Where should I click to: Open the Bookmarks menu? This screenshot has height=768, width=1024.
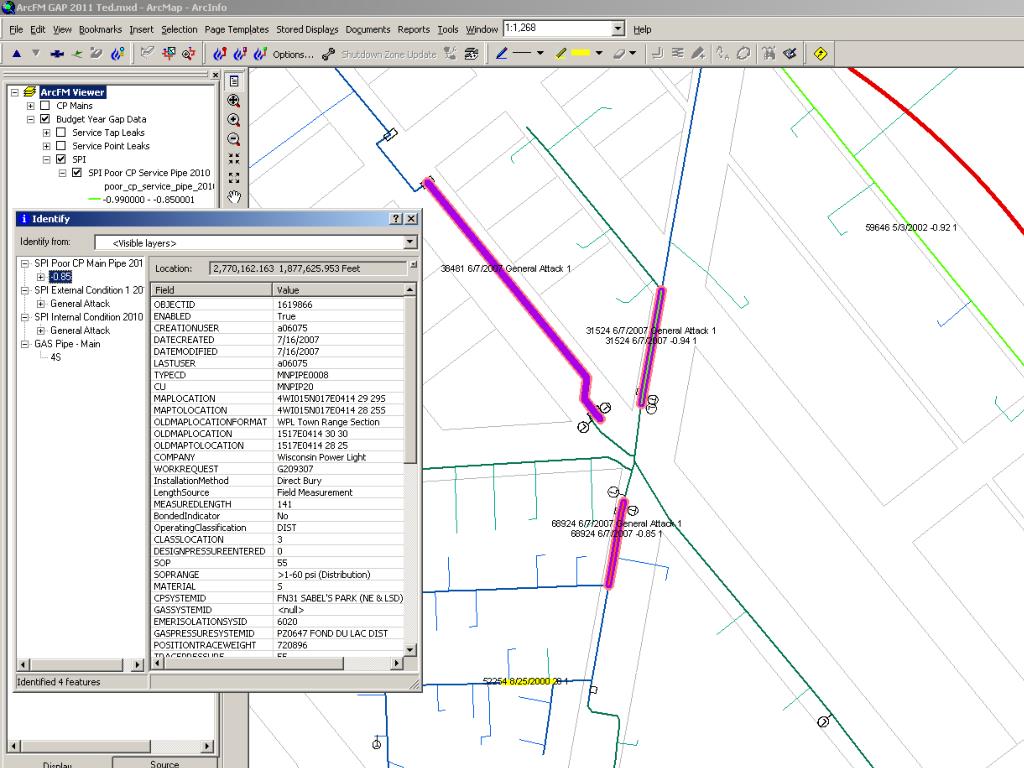101,29
